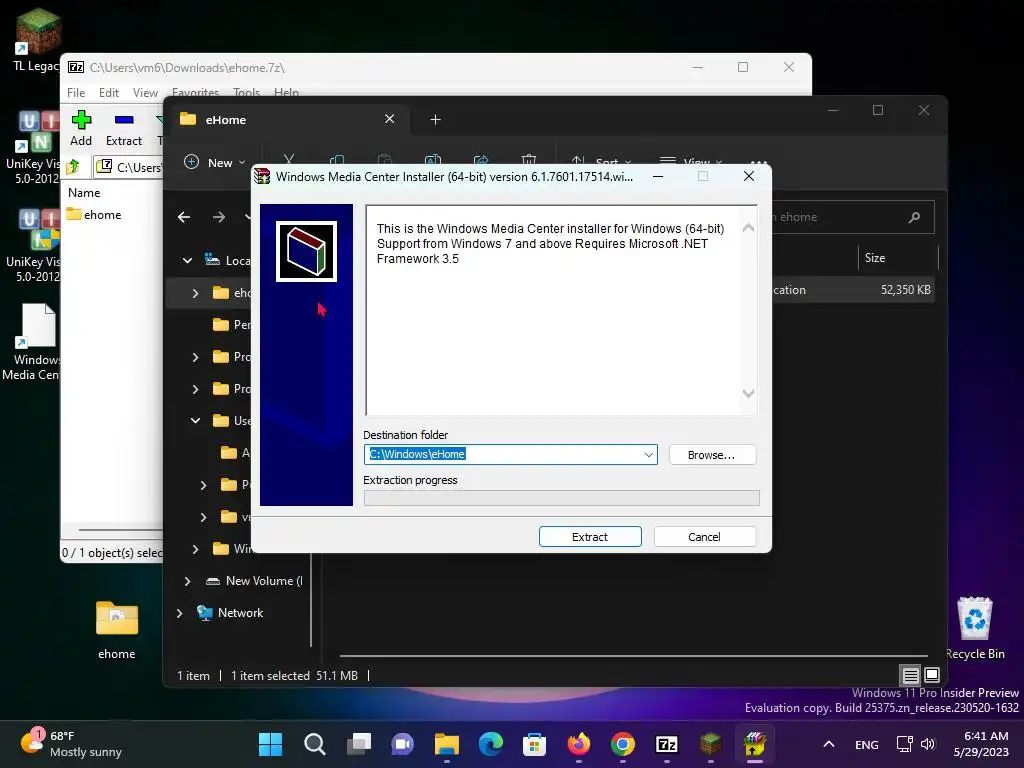Select Network in the navigation pane
Screen dimensions: 1024x768
pyautogui.click(x=231, y=613)
